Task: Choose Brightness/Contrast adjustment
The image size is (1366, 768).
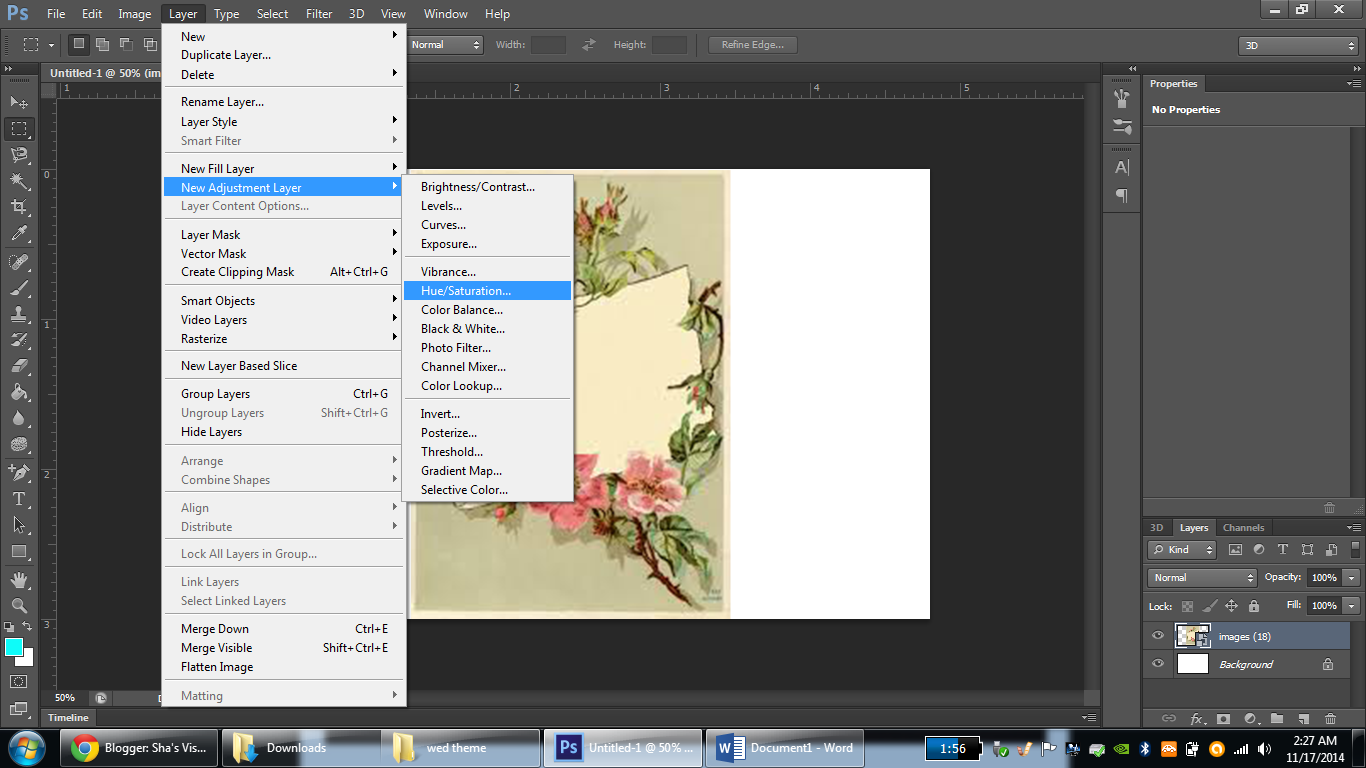Action: 487,187
